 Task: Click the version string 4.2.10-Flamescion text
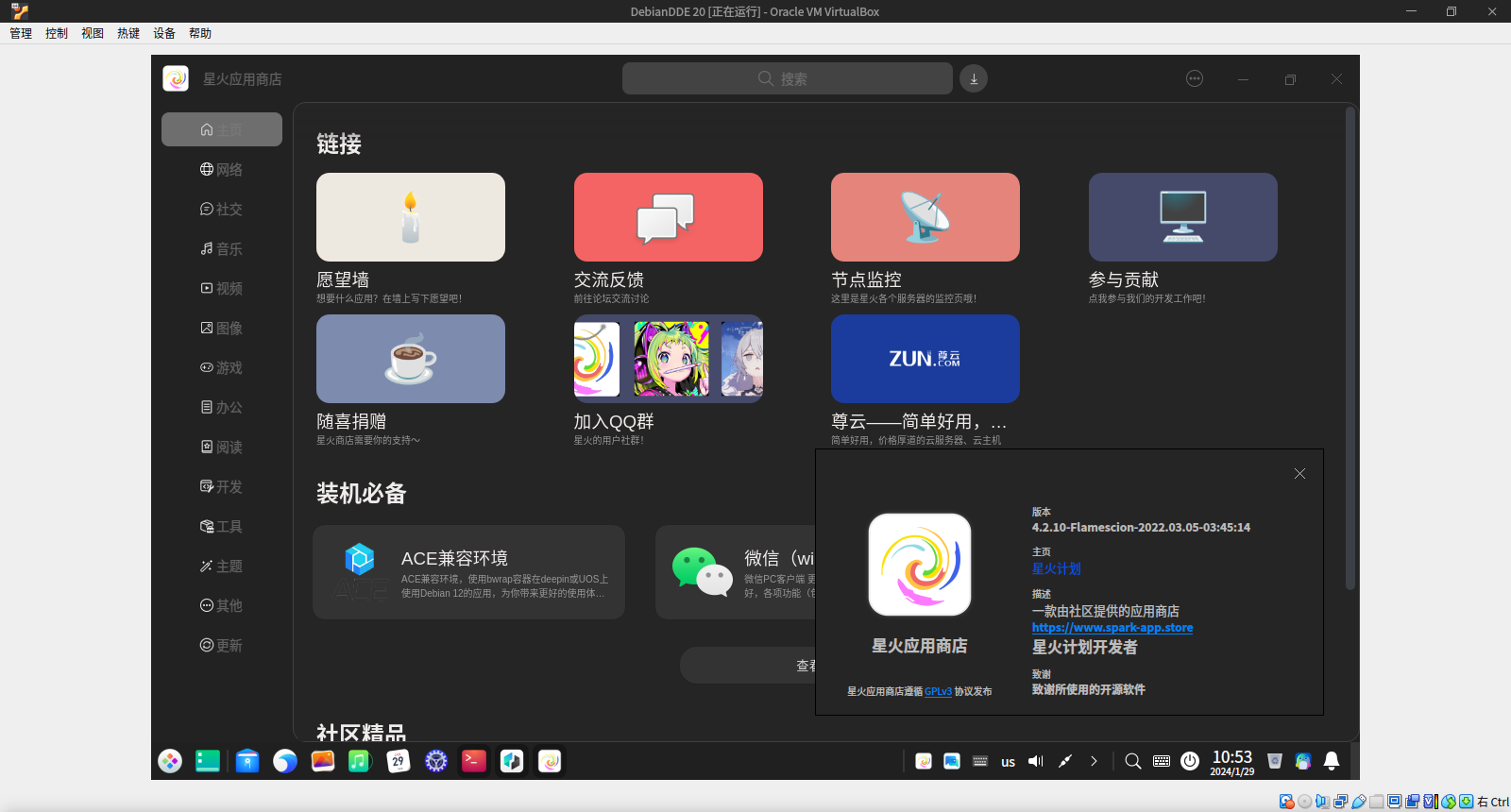[1141, 527]
